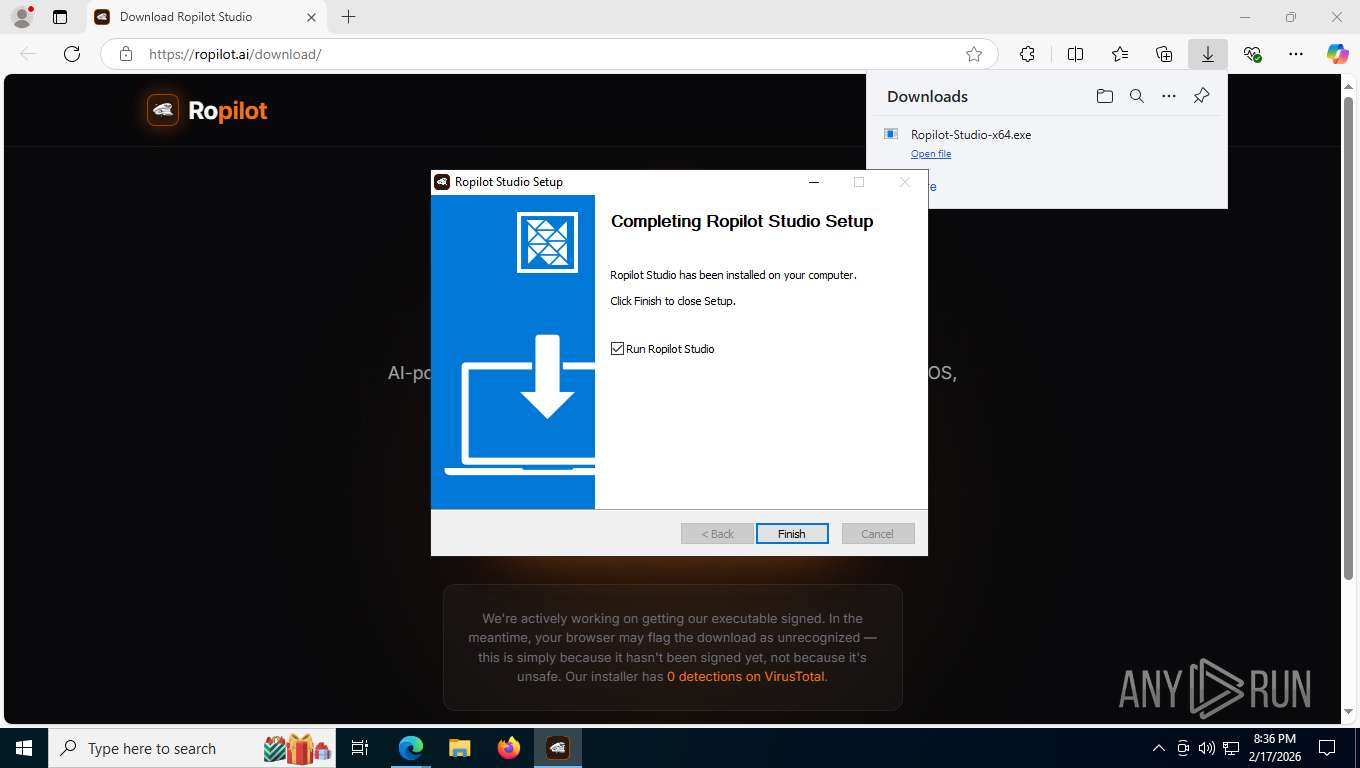1360x768 pixels.
Task: Open file link under Ropilot-Studio-x64.exe
Action: (x=931, y=154)
